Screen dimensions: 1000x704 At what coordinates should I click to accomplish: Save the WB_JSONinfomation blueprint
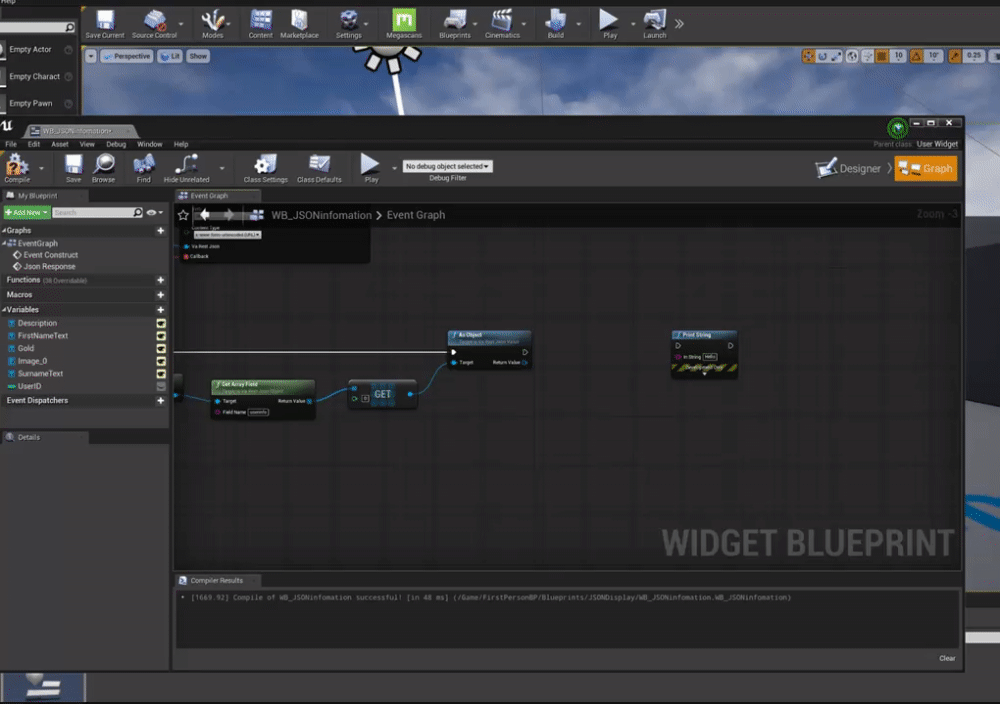[73, 168]
